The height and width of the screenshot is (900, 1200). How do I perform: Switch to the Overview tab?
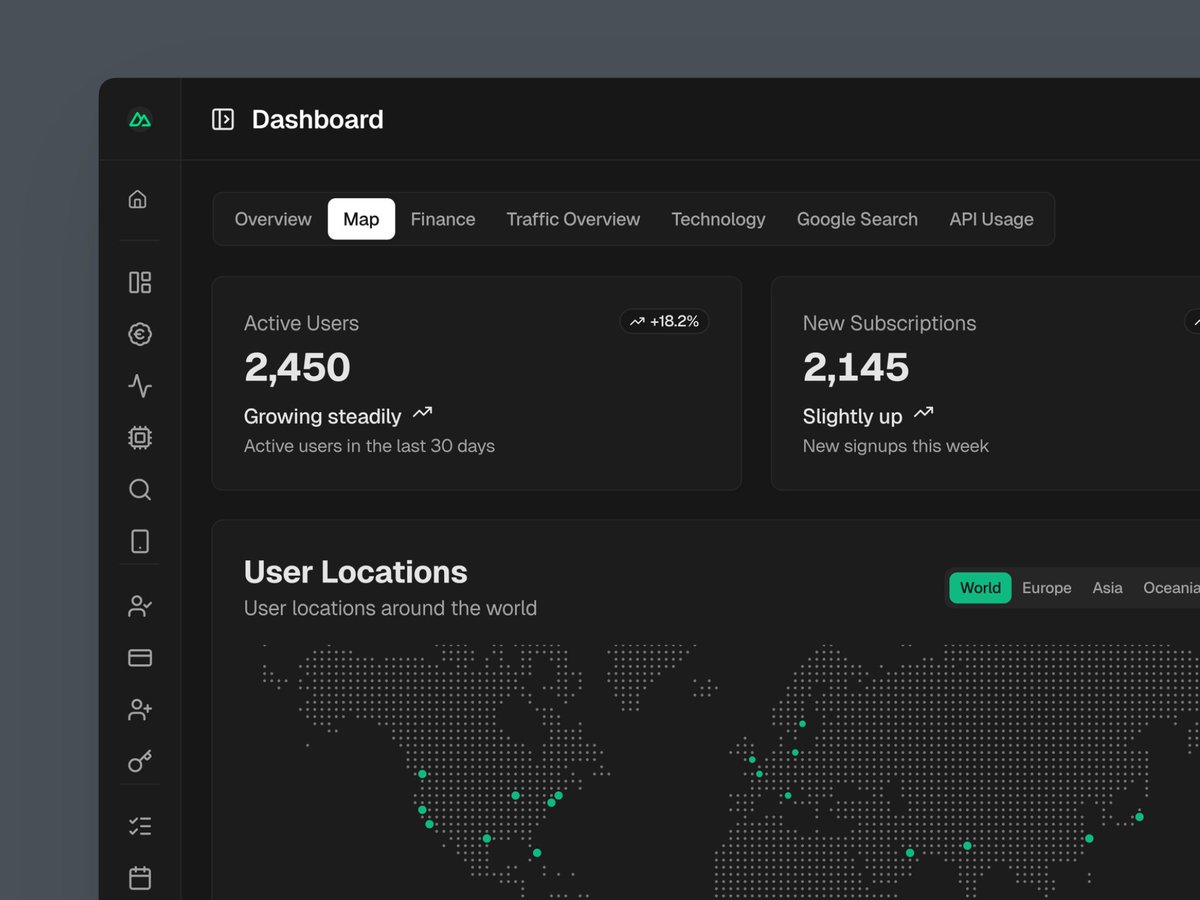tap(273, 219)
